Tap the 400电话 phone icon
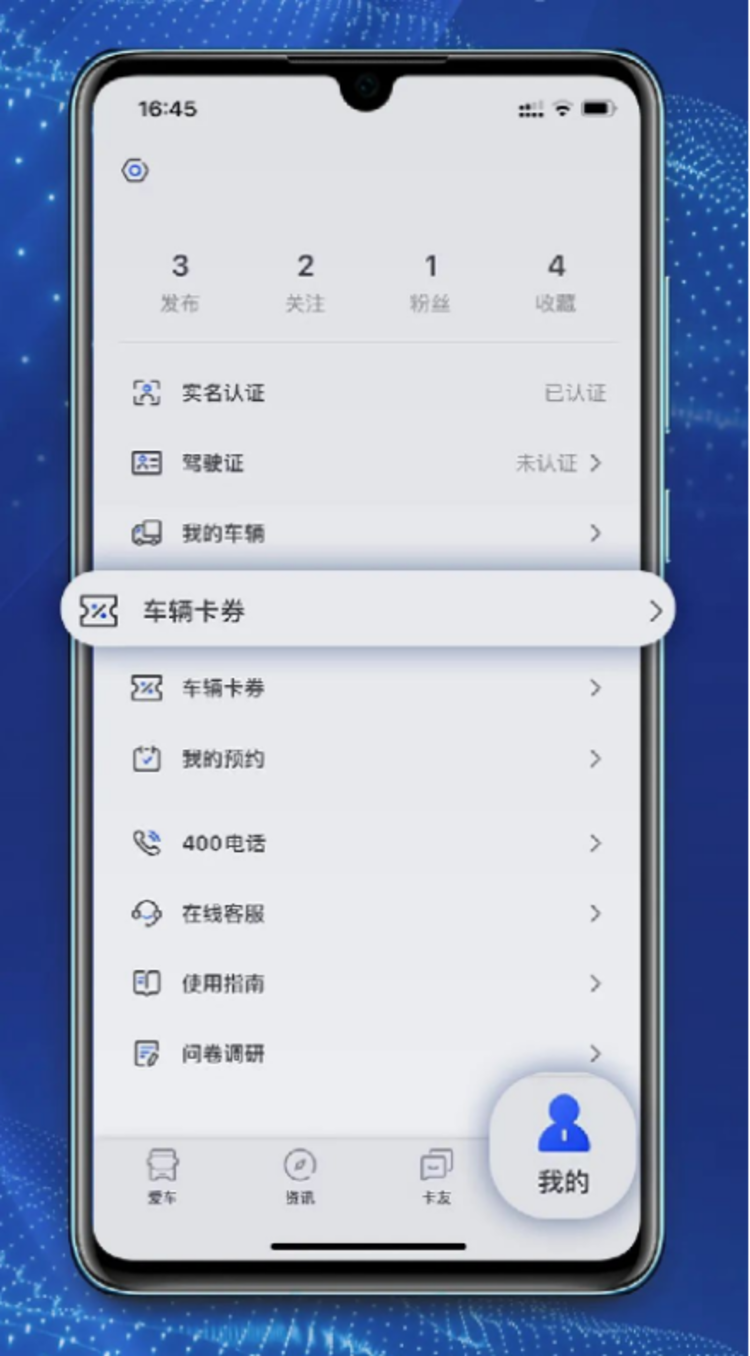The image size is (750, 1356). [146, 843]
